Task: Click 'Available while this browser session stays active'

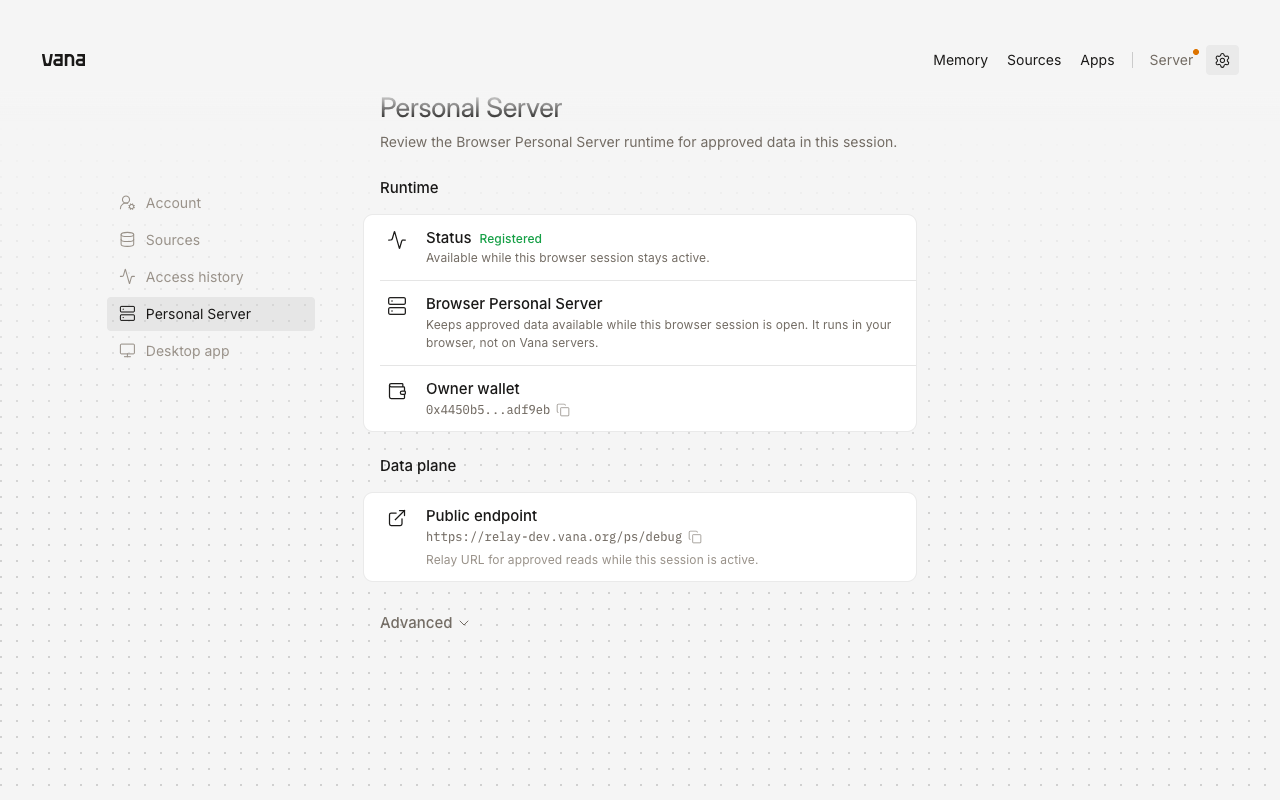Action: point(567,258)
